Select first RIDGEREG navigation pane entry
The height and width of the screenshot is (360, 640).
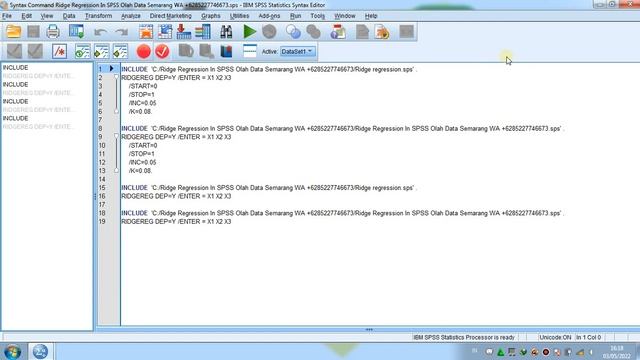click(x=38, y=76)
